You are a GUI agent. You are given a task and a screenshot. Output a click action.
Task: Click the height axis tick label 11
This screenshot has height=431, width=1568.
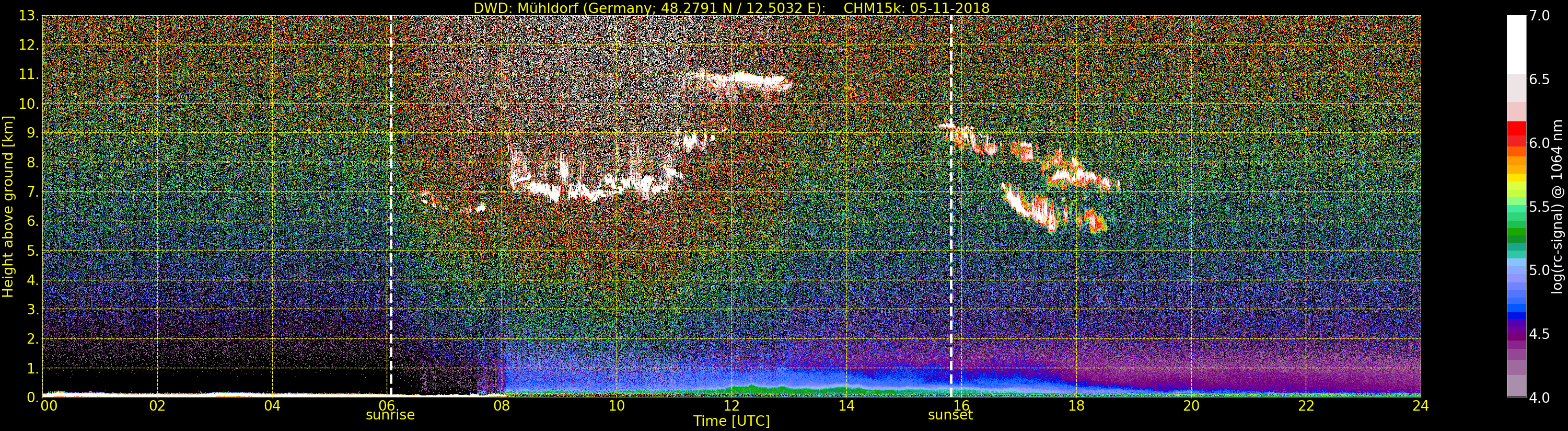click(x=29, y=74)
